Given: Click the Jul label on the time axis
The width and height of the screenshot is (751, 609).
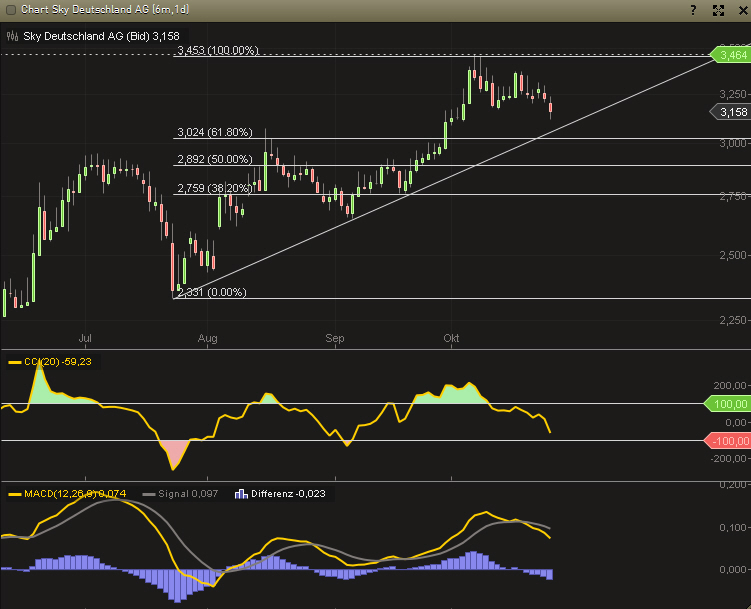Looking at the screenshot, I should click(85, 338).
